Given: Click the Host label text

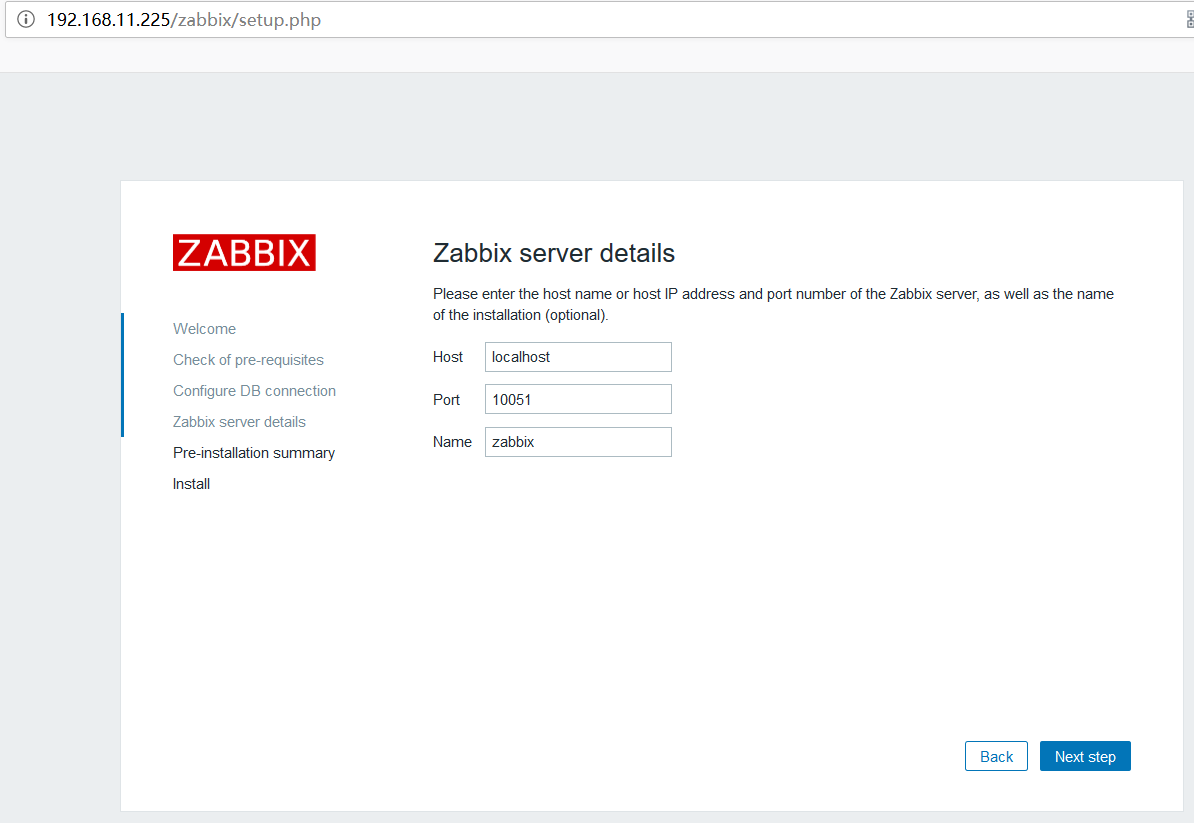Looking at the screenshot, I should pos(448,357).
